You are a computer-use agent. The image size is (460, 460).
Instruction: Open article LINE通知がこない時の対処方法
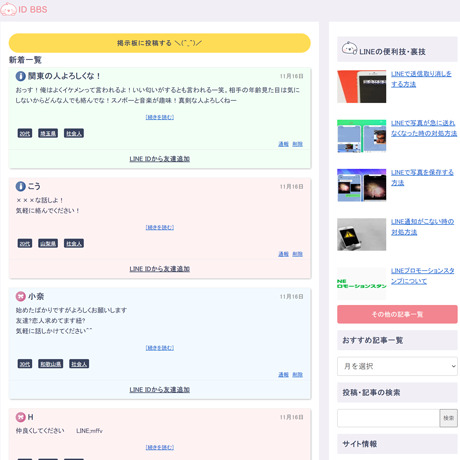coord(422,227)
